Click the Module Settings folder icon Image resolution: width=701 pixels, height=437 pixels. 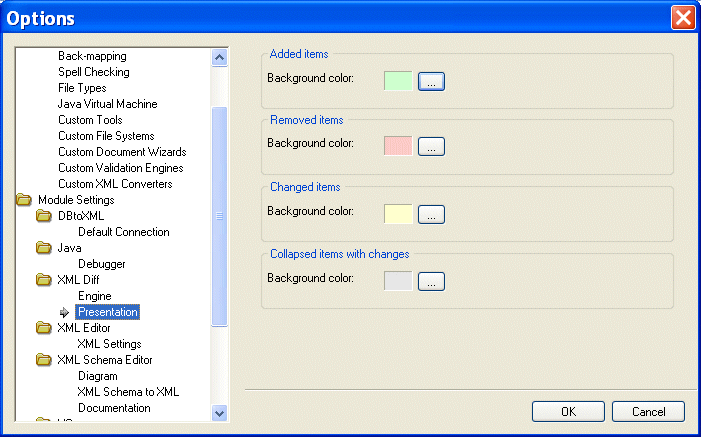[x=24, y=200]
